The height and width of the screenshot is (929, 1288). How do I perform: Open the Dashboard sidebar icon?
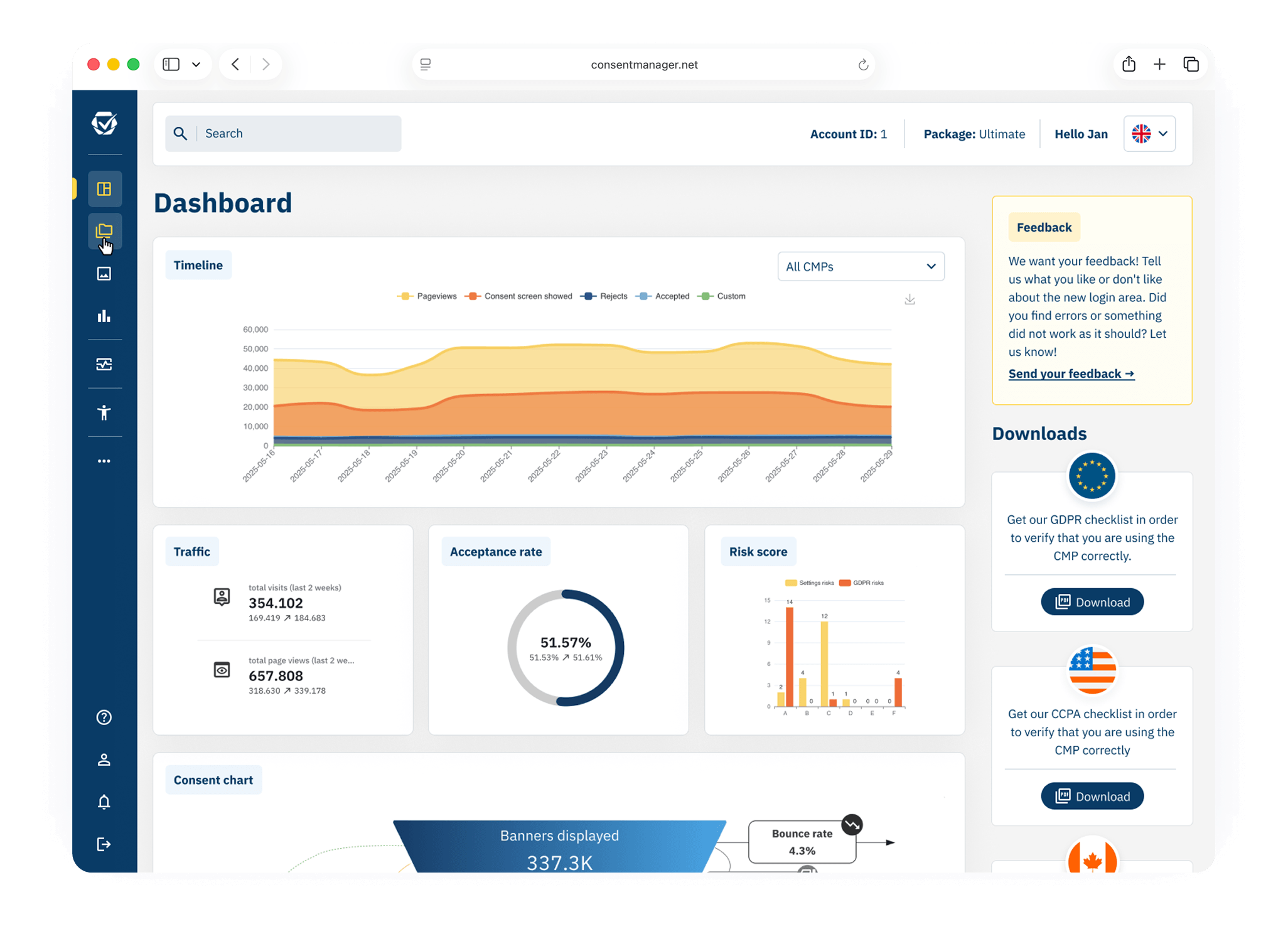[x=105, y=189]
